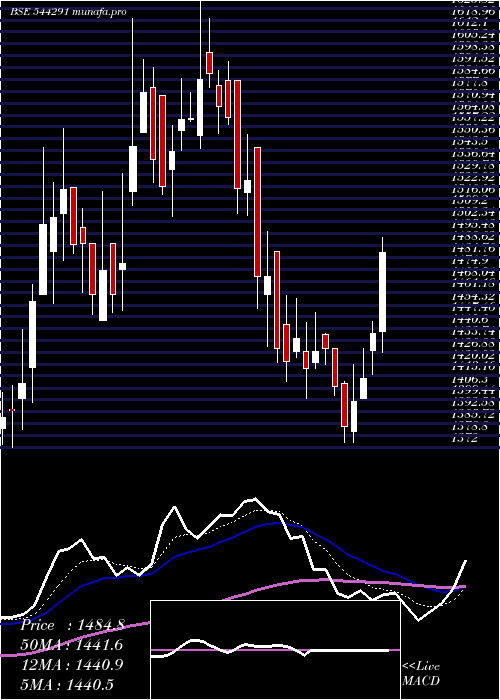Viewport: 500px width, 700px height.
Task: Click the 'Price : 1484.8' readout
Action: point(72,625)
